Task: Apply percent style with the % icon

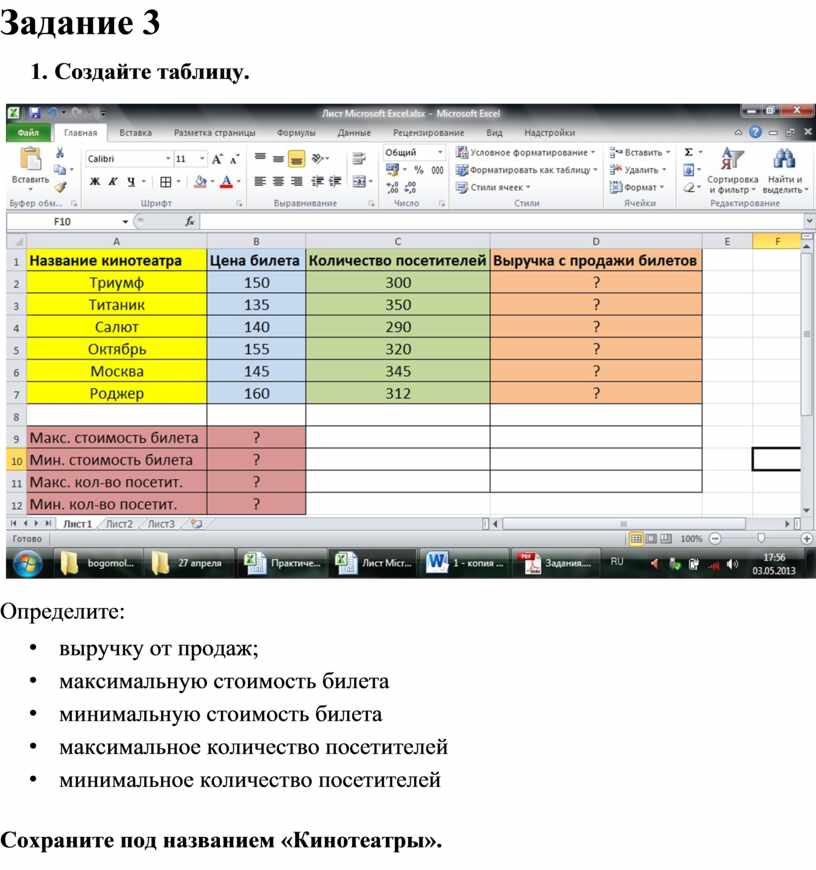Action: coord(419,170)
